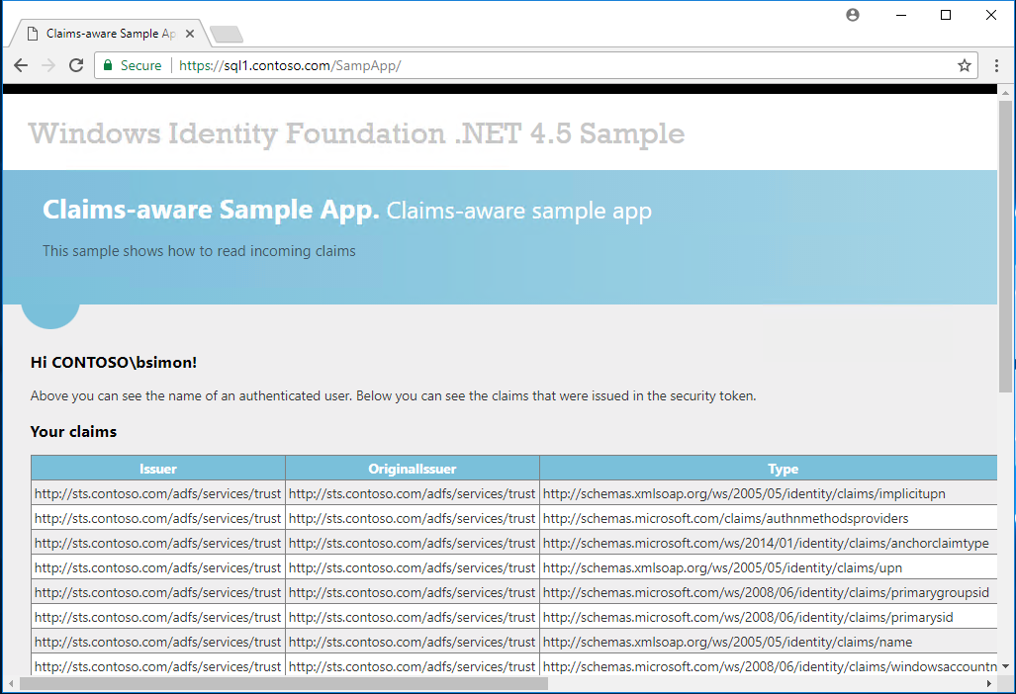Click the Issuer column header
The image size is (1016, 694).
[x=158, y=468]
